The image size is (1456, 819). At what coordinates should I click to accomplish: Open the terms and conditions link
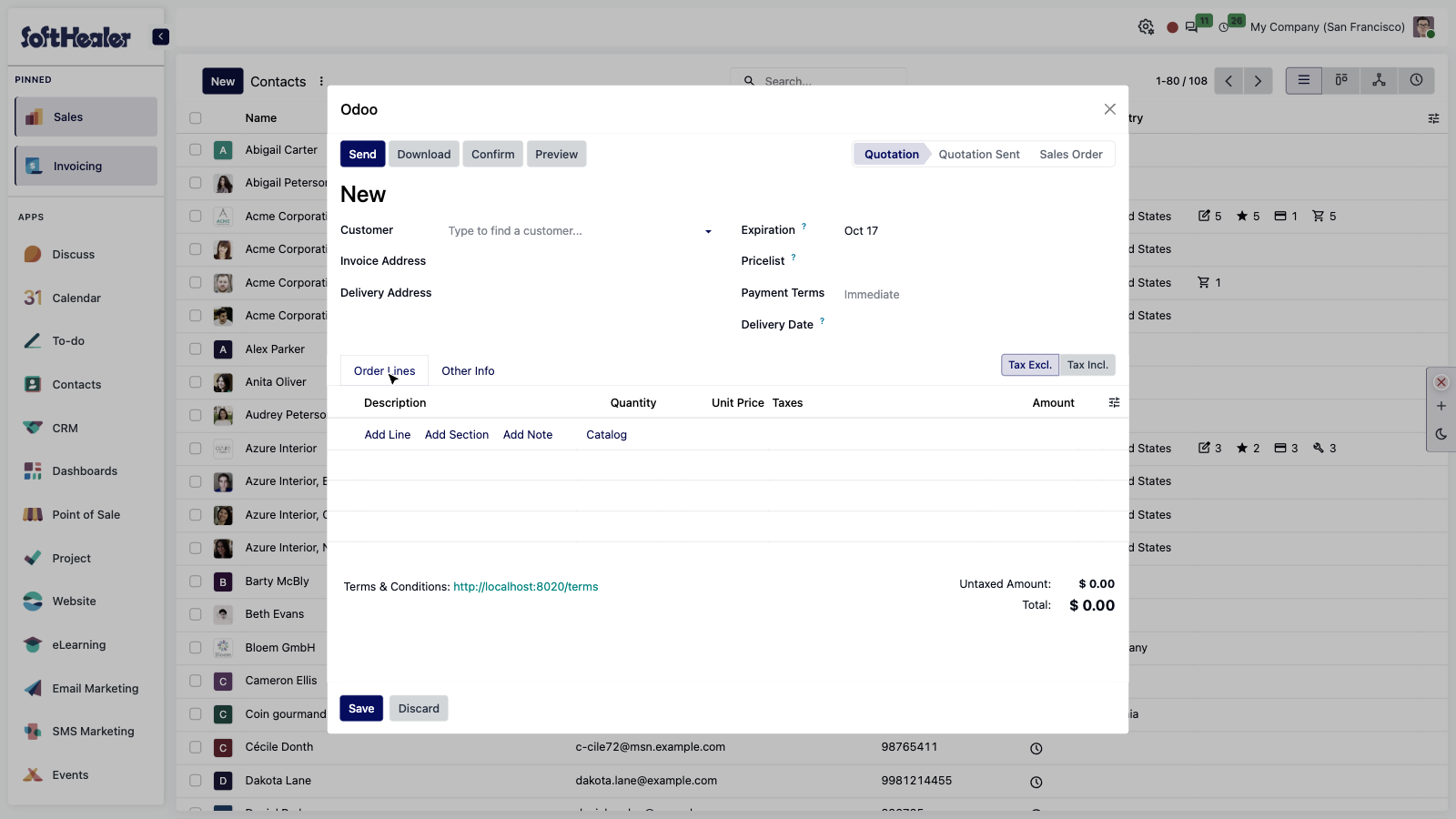click(526, 587)
